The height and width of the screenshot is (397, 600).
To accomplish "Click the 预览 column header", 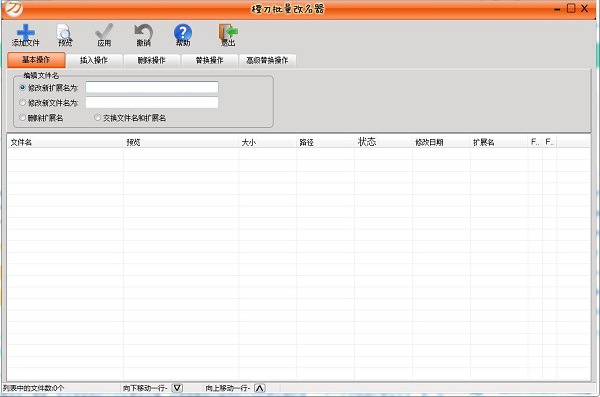I will [181, 142].
